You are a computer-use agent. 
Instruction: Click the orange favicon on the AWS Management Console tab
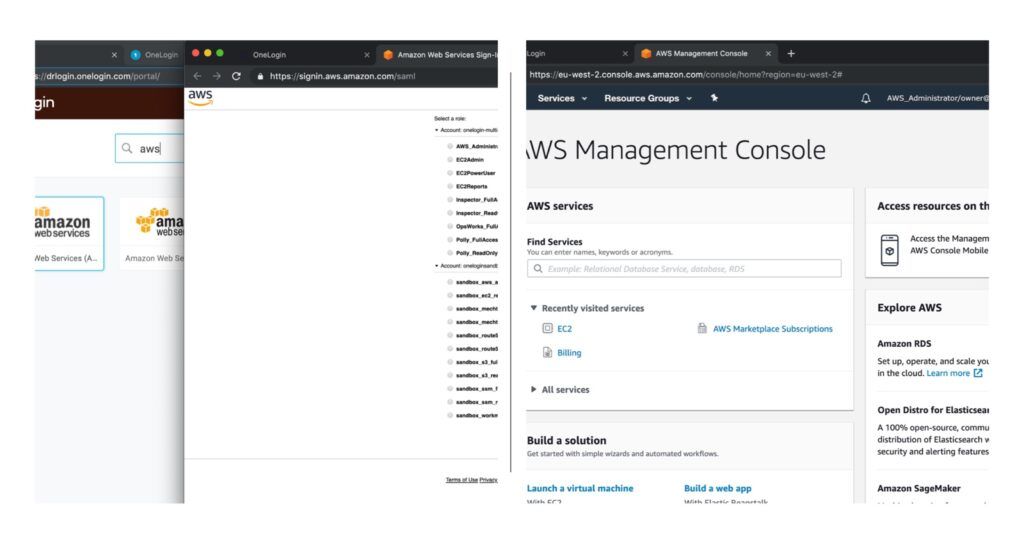[x=646, y=54]
